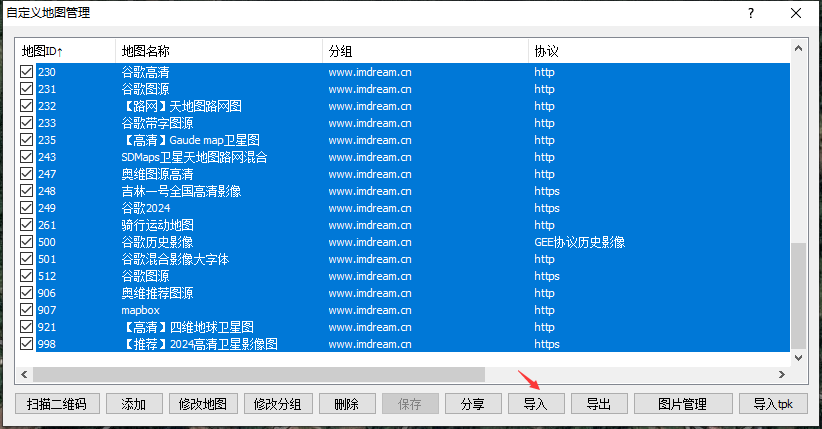The height and width of the screenshot is (429, 822).
Task: Uncheck the checkbox for map 500
Action: click(x=26, y=242)
